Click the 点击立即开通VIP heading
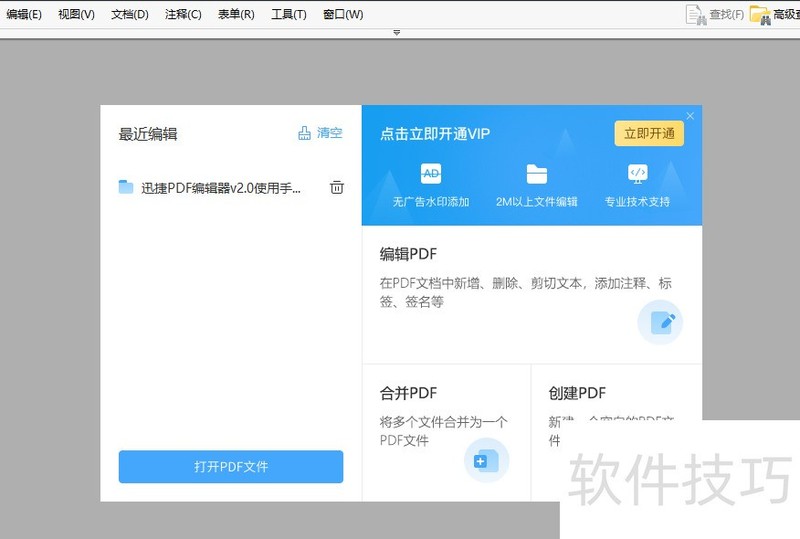This screenshot has width=800, height=539. (x=435, y=134)
